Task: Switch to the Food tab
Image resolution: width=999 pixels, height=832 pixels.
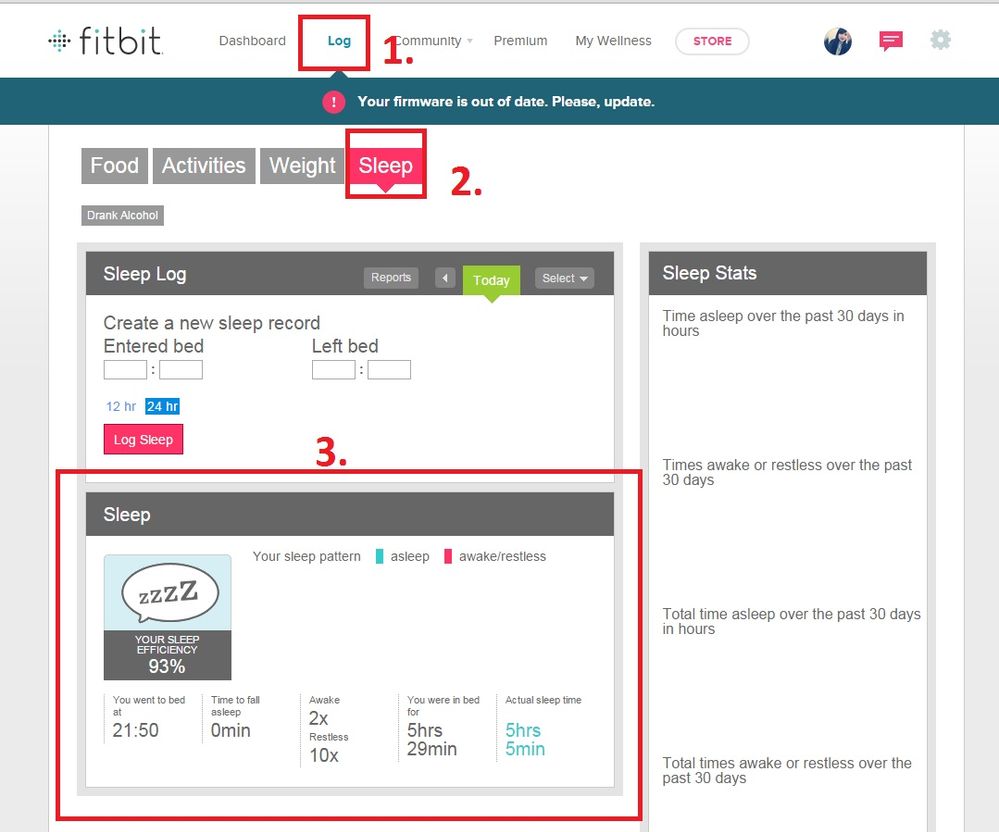Action: (x=115, y=166)
